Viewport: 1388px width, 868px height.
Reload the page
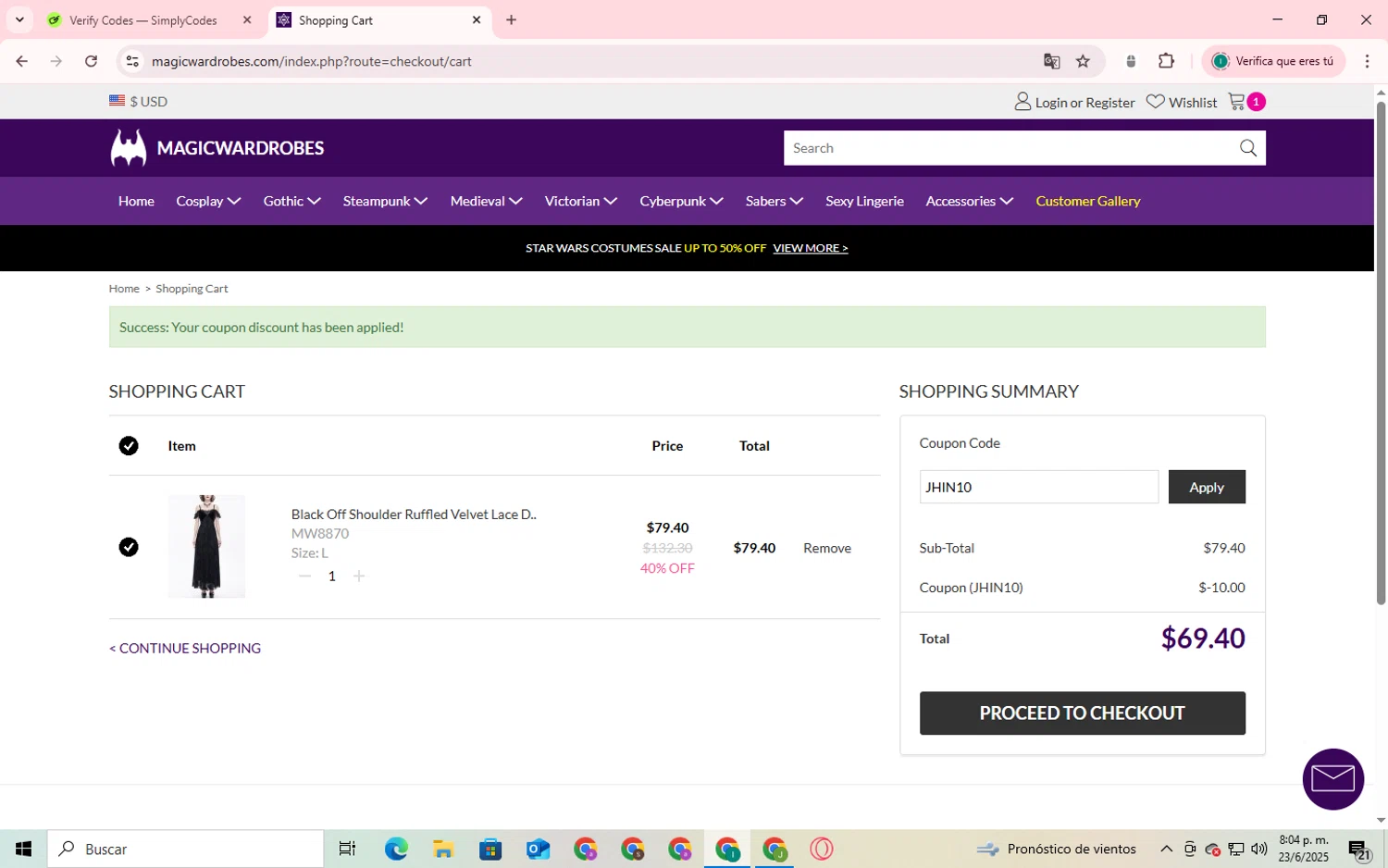91,61
